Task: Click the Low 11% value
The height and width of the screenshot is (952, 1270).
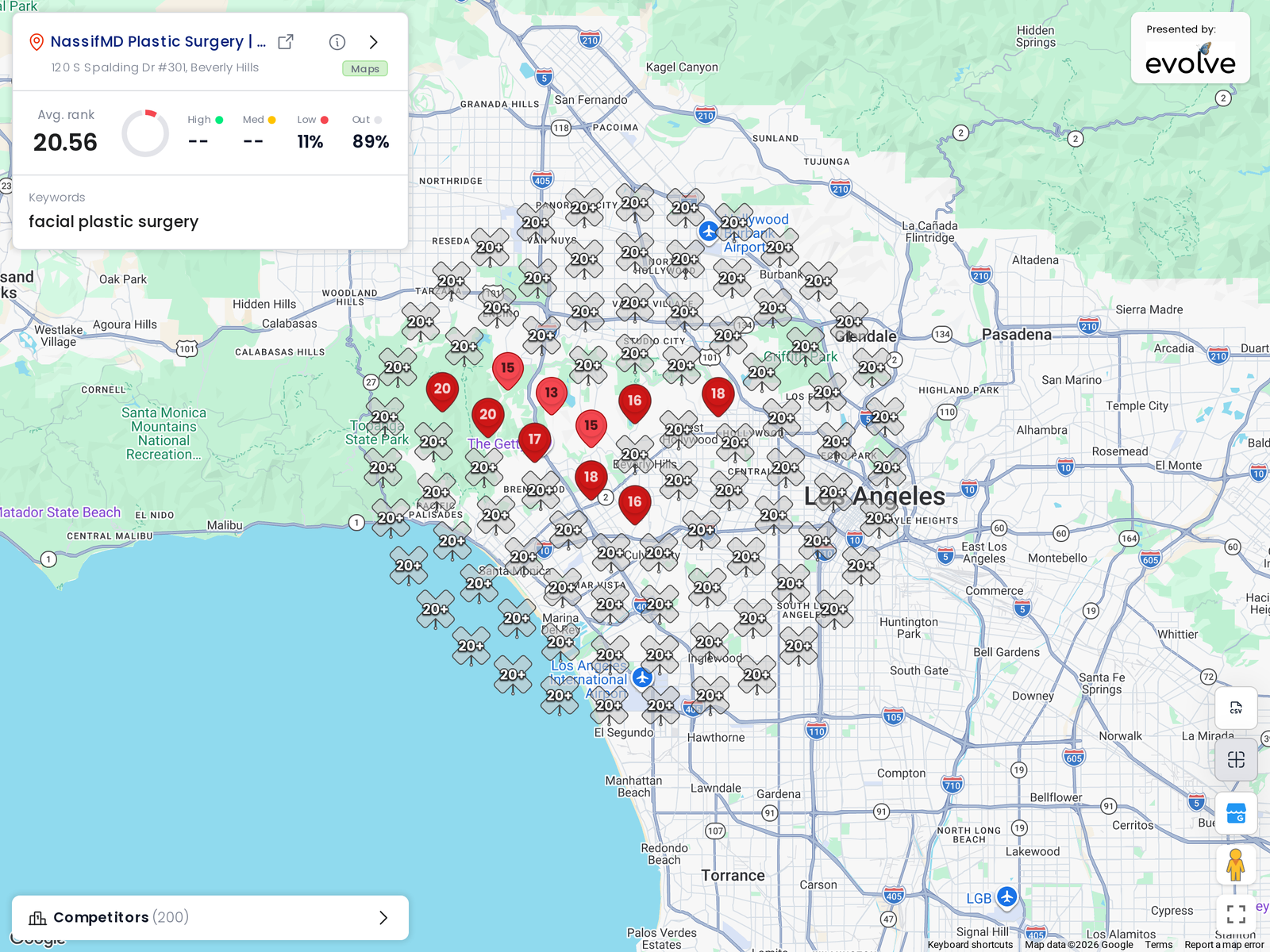Action: pyautogui.click(x=310, y=142)
